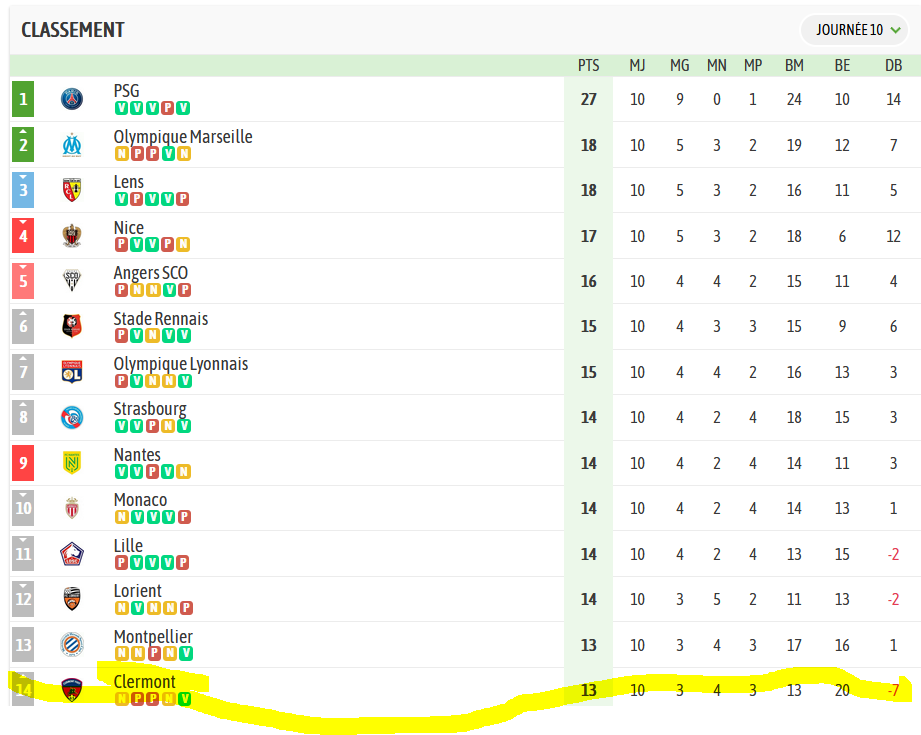921x735 pixels.
Task: Click the Lens club crest
Action: [x=72, y=190]
